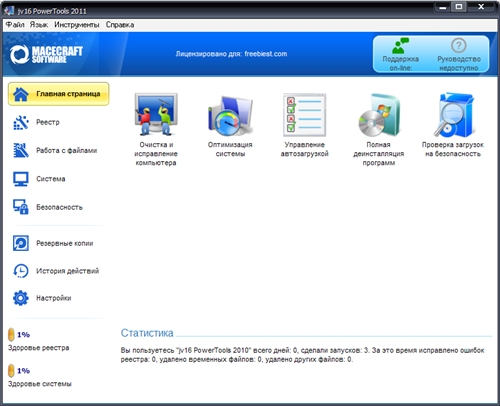Open the computer cleaning and fixing tool icon
The height and width of the screenshot is (406, 500).
point(156,114)
